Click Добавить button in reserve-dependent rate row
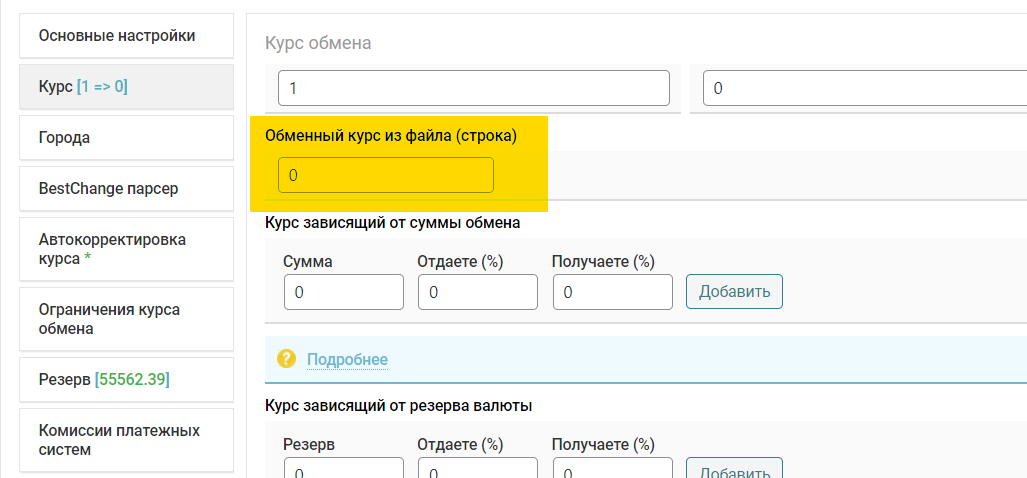This screenshot has width=1027, height=478. pyautogui.click(x=734, y=468)
